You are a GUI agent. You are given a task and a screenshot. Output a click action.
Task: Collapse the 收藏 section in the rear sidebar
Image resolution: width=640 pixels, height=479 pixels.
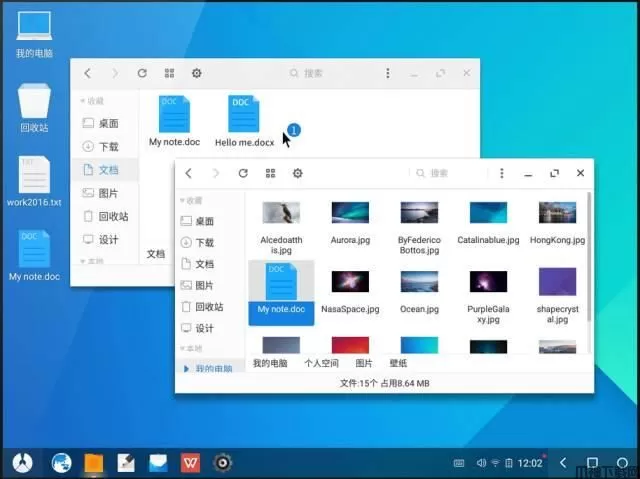[92, 101]
